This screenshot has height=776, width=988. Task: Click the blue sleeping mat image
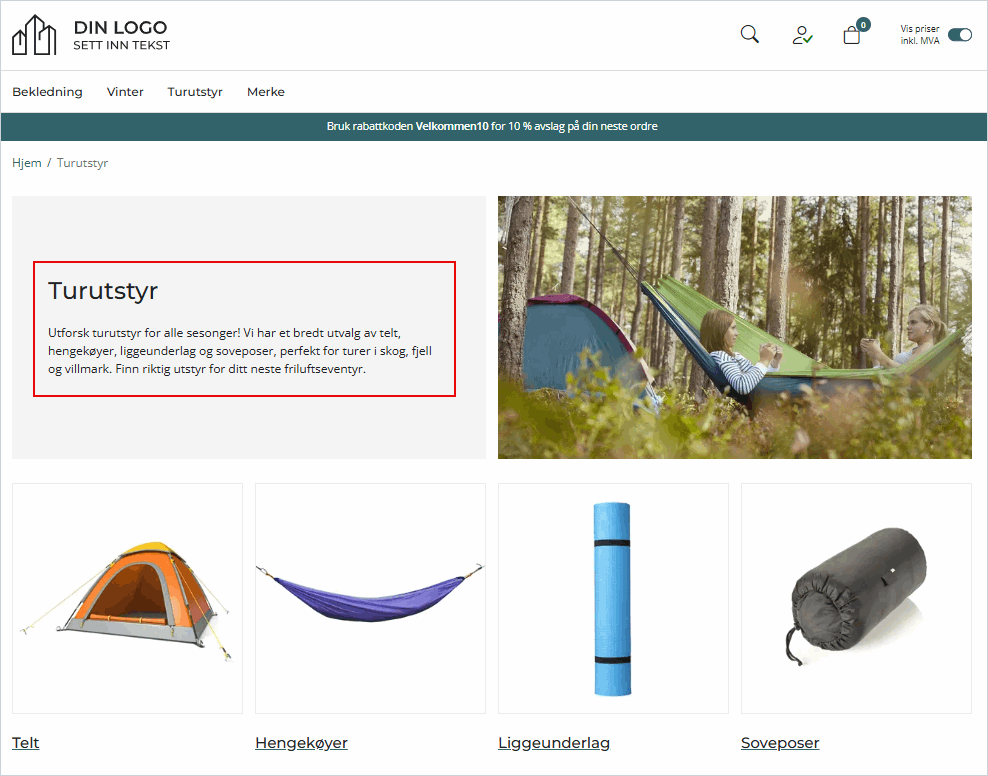612,598
